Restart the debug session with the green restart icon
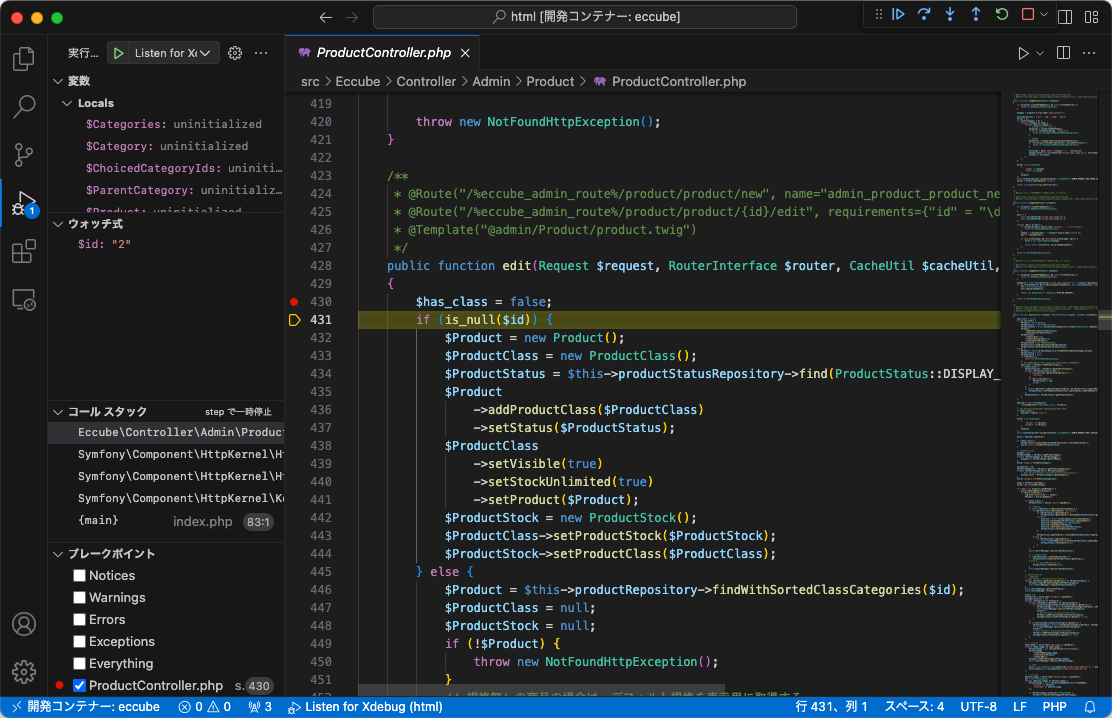The width and height of the screenshot is (1112, 718). pyautogui.click(x=1001, y=14)
